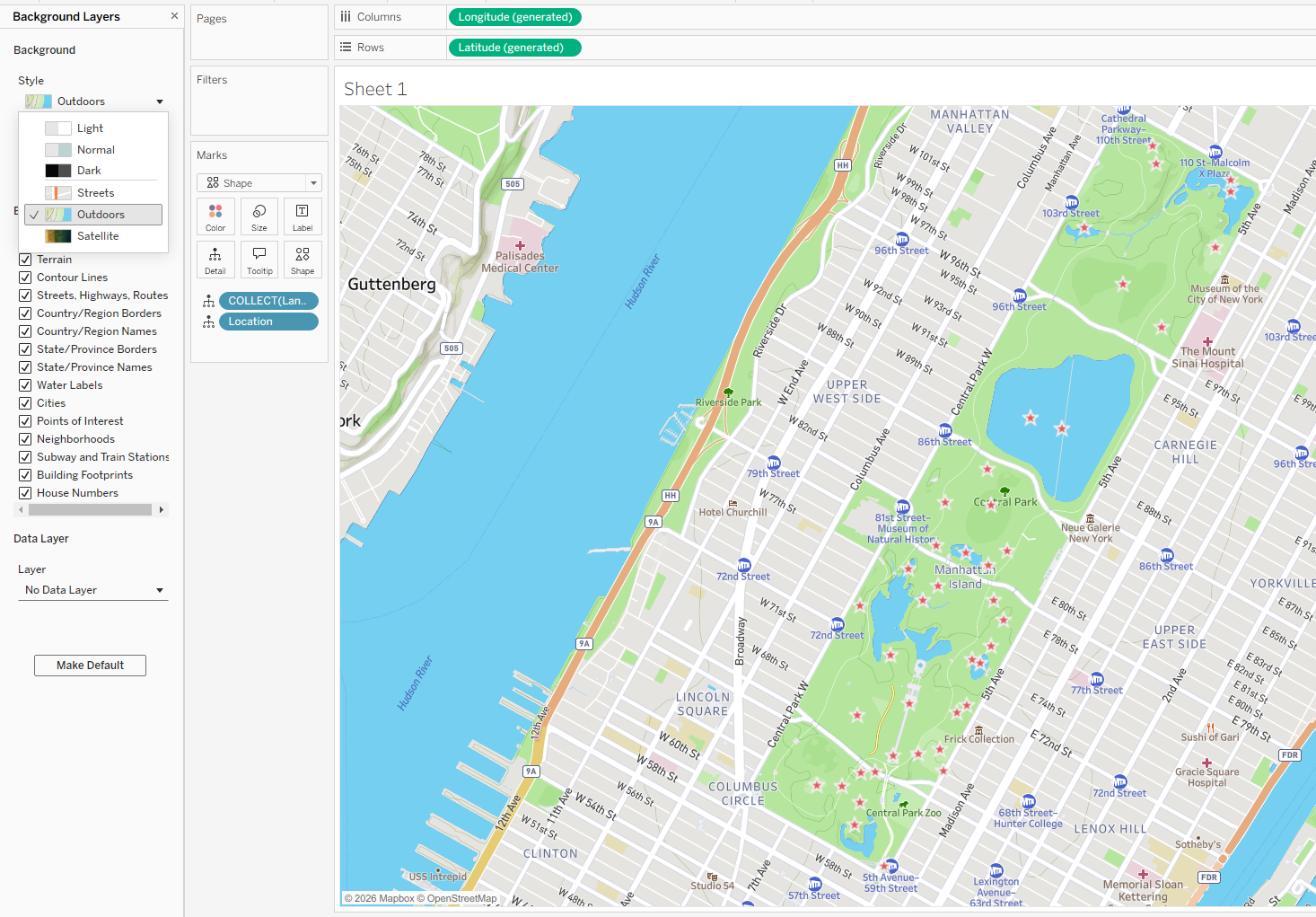Select the Streets map style
The width and height of the screenshot is (1316, 917).
pos(93,193)
